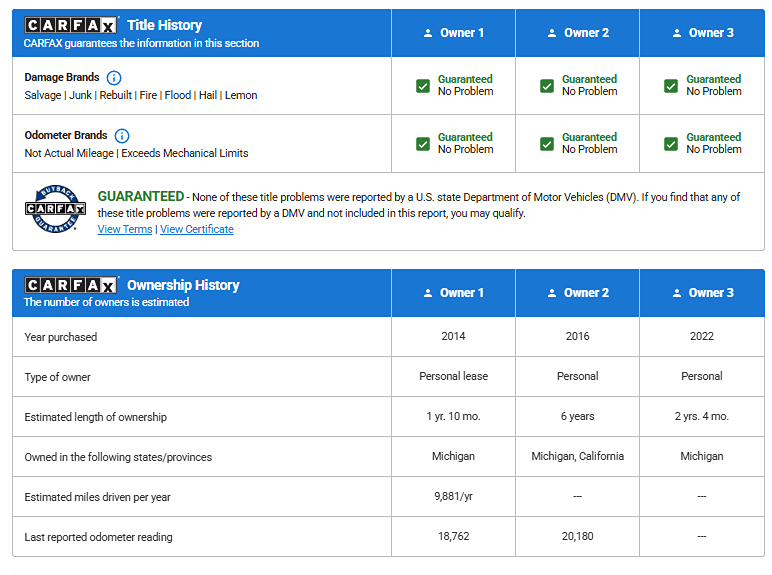Viewport: 772px width, 575px height.
Task: Click 'Not Actual Mileage | Exceeds Mechanical Limits' text
Action: 136,153
